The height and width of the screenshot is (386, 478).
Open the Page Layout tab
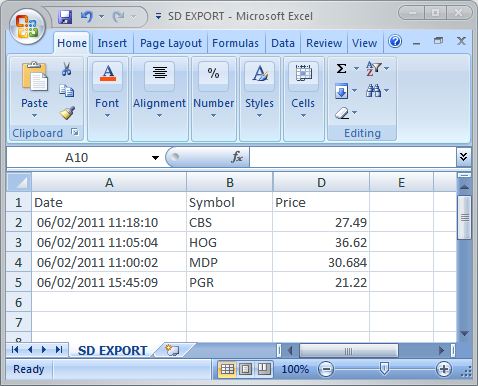click(x=171, y=43)
